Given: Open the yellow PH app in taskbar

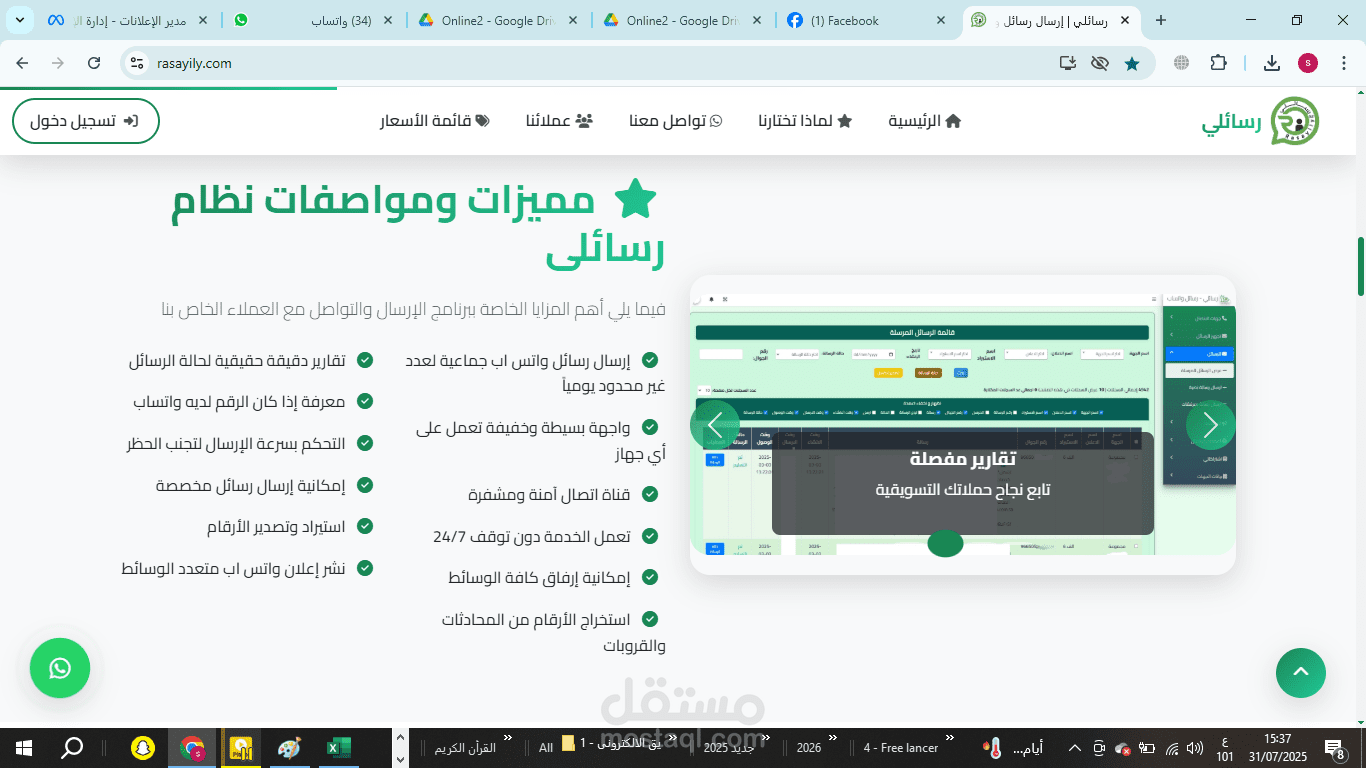Looking at the screenshot, I should (x=241, y=747).
